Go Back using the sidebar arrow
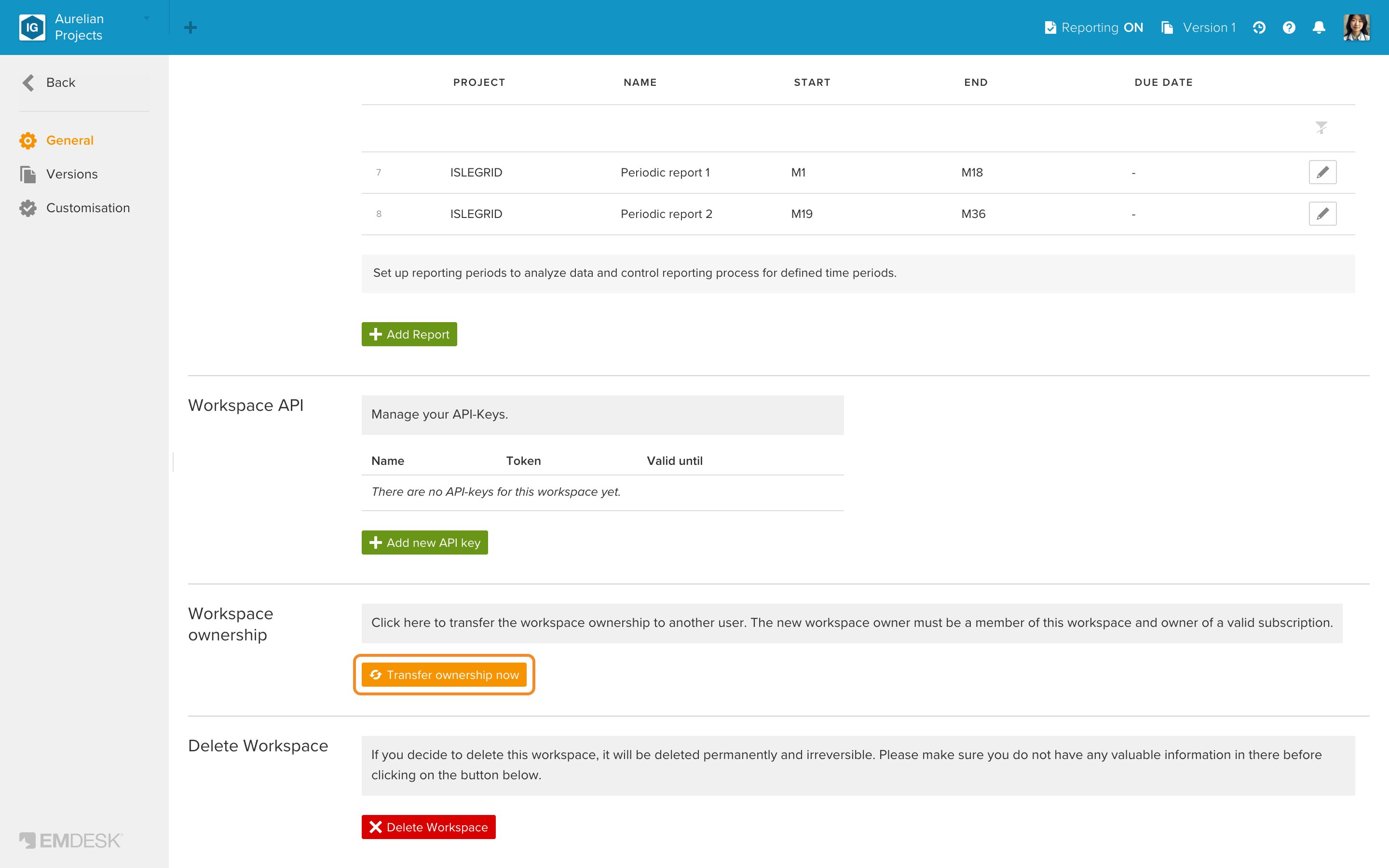The height and width of the screenshot is (868, 1389). point(48,82)
